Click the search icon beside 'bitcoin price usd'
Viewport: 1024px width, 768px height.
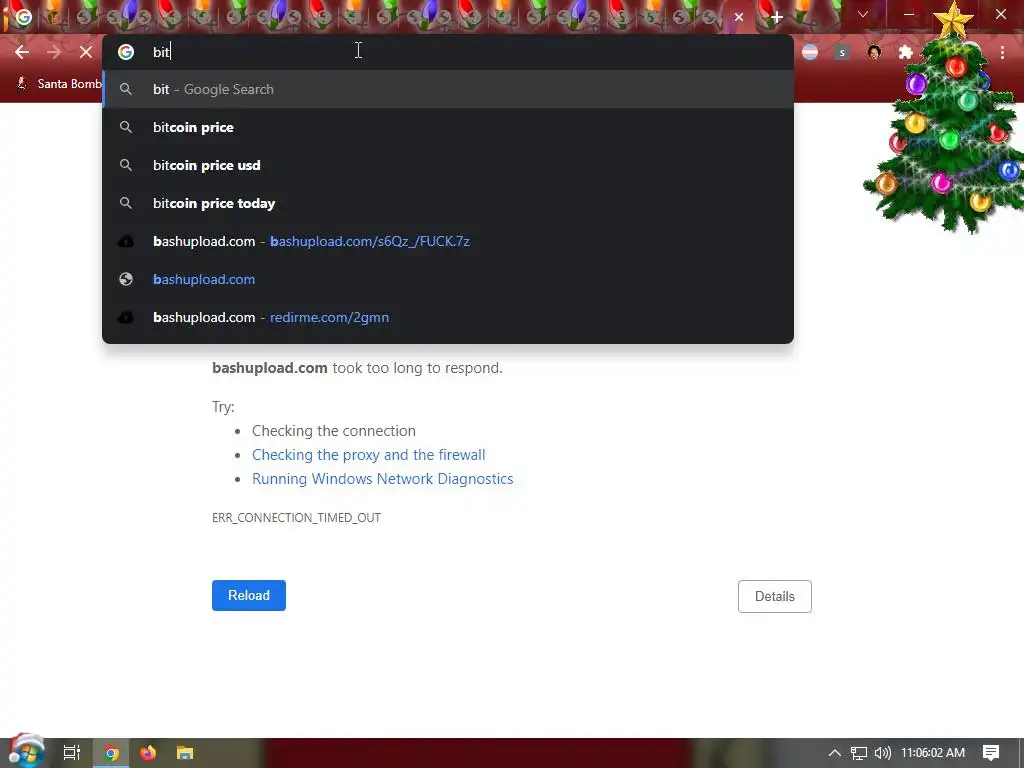[126, 165]
